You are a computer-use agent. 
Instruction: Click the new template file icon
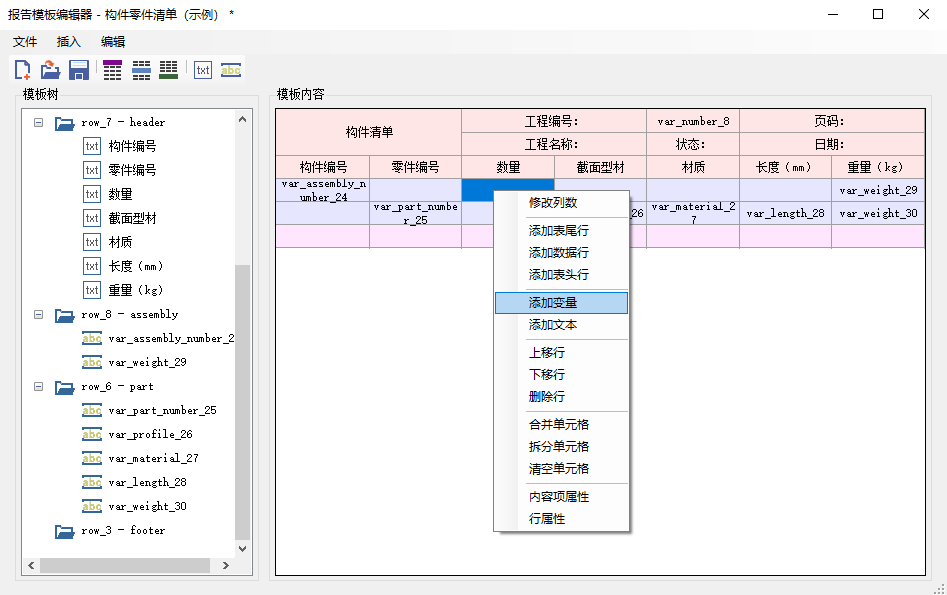pyautogui.click(x=22, y=70)
